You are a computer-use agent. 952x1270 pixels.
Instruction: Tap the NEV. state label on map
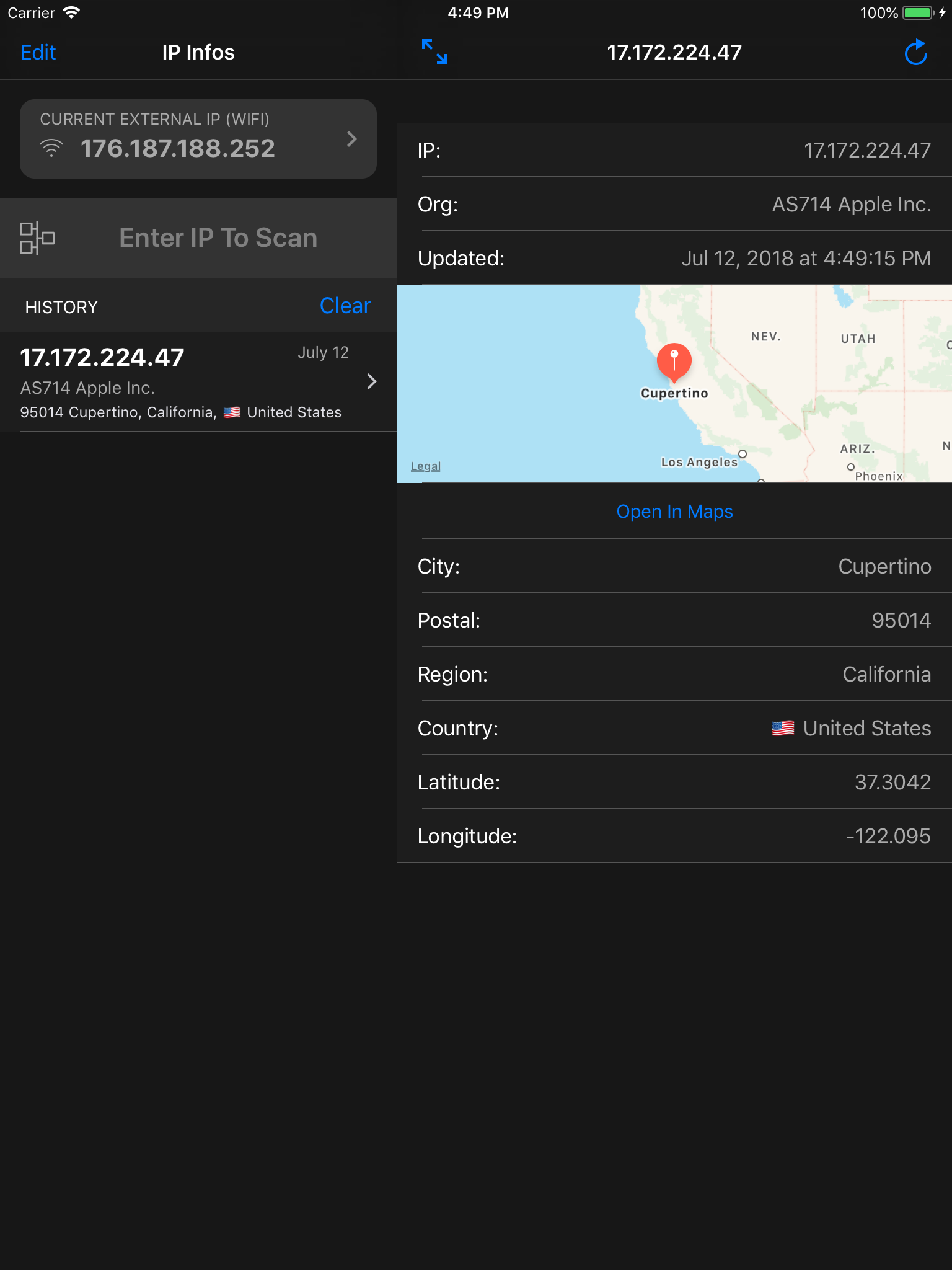(765, 337)
